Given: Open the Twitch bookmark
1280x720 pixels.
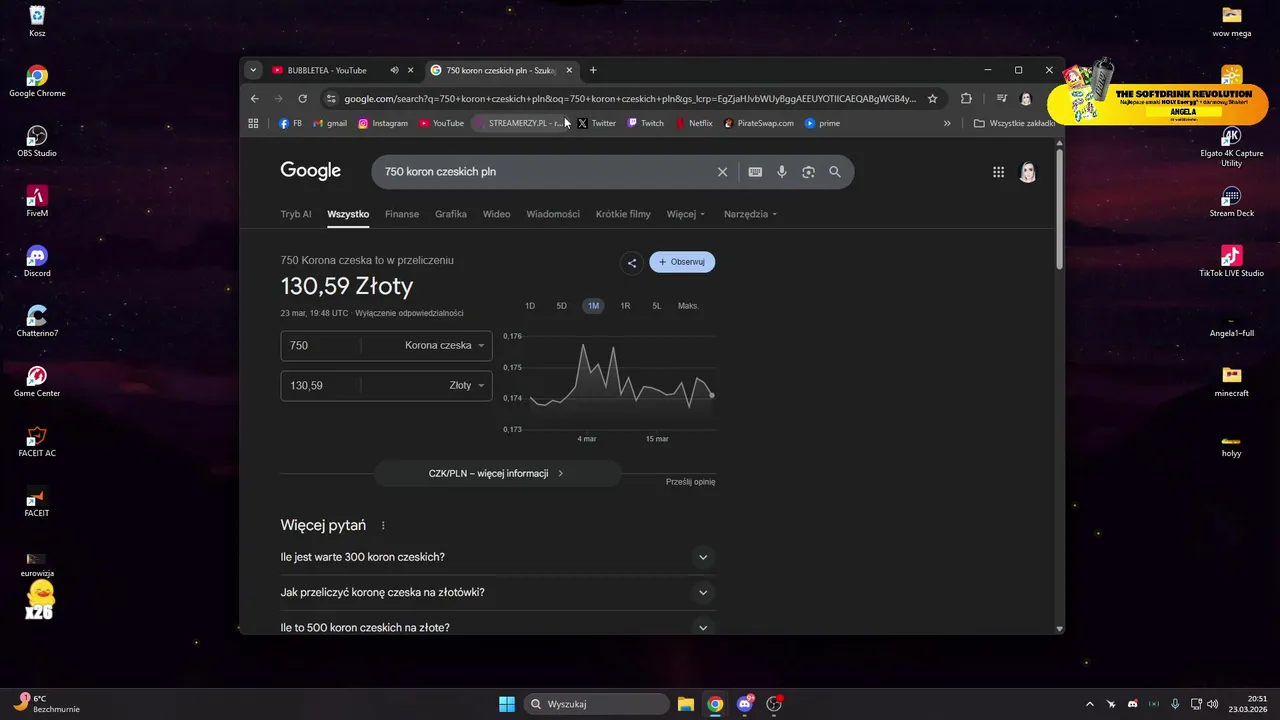Looking at the screenshot, I should coord(645,123).
